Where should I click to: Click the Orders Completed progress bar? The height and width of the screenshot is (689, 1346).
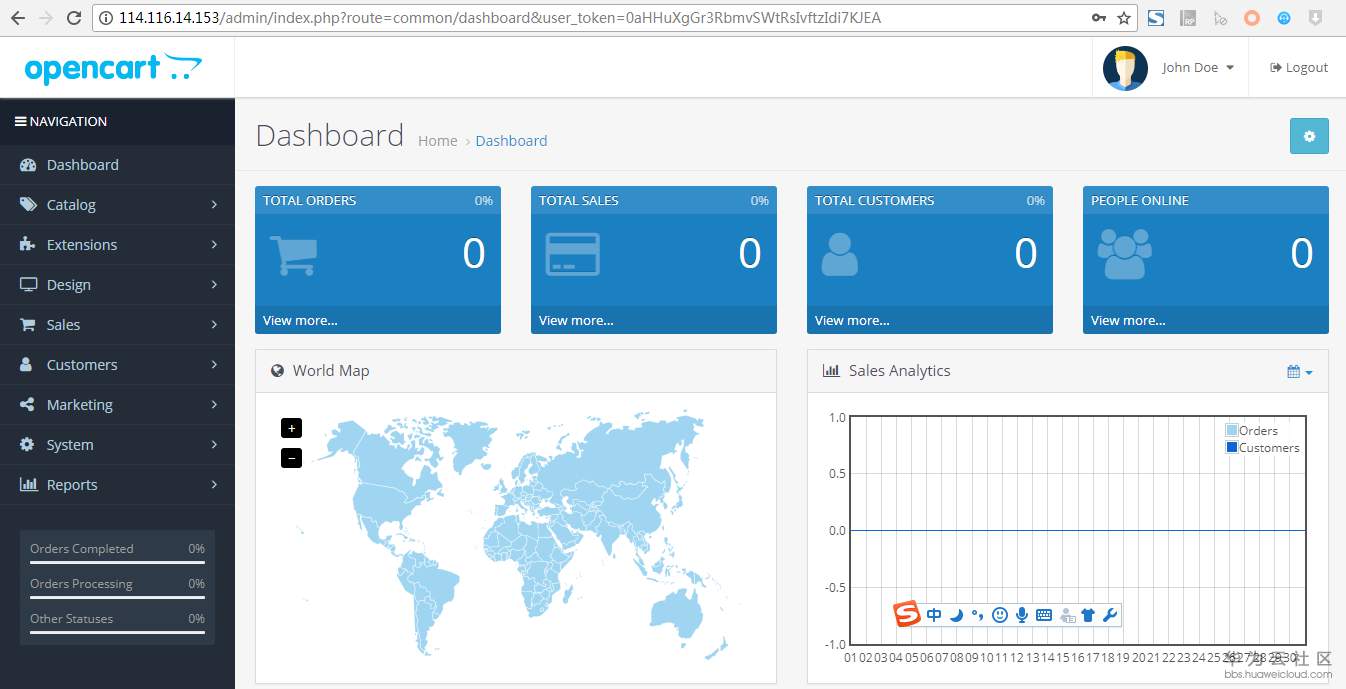coord(117,563)
